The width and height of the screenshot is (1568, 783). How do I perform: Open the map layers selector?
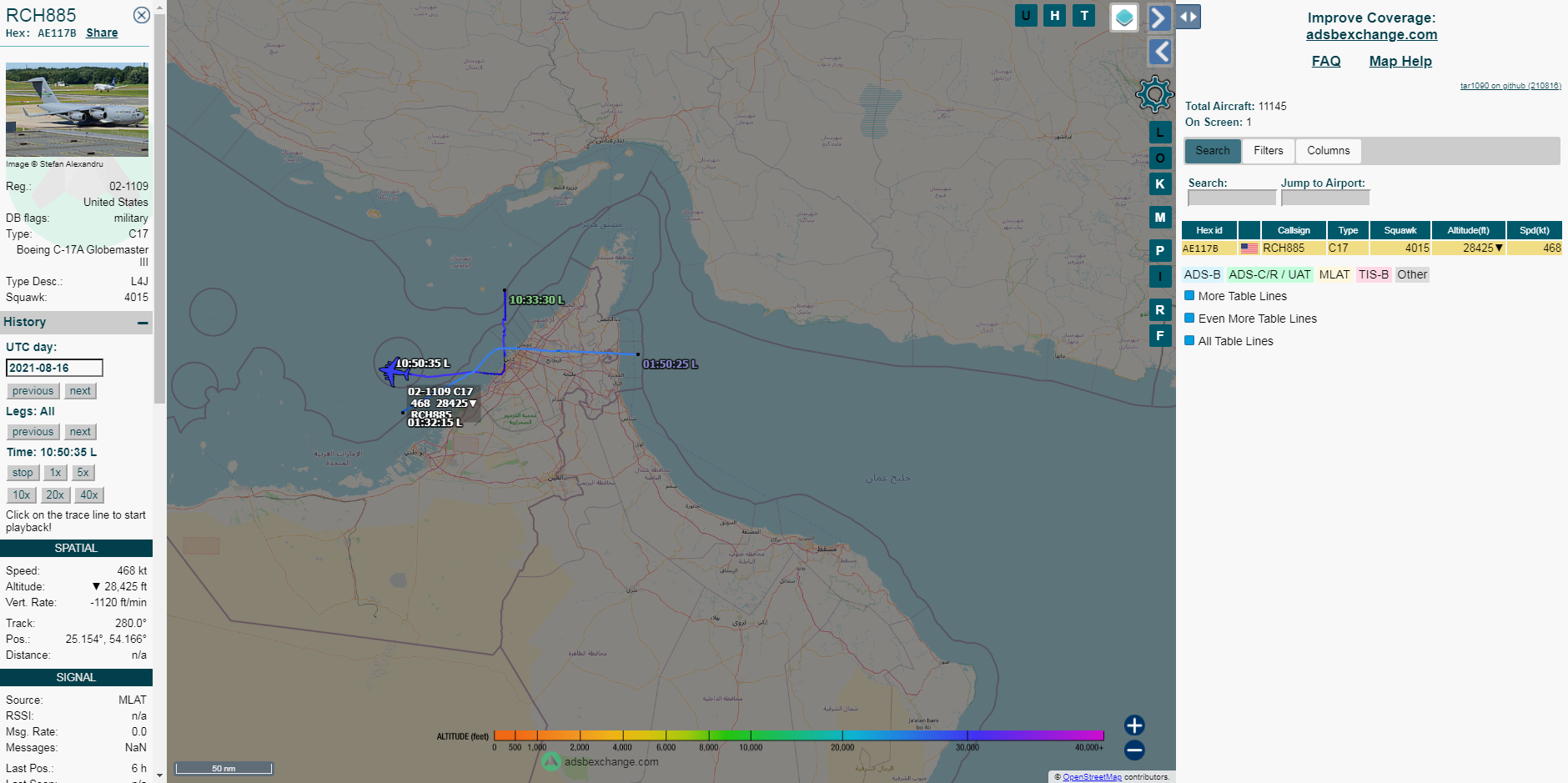click(x=1124, y=18)
